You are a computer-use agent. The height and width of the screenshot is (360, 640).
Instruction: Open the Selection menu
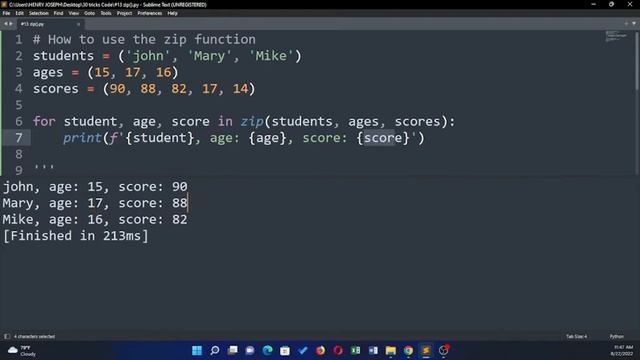tap(38, 13)
